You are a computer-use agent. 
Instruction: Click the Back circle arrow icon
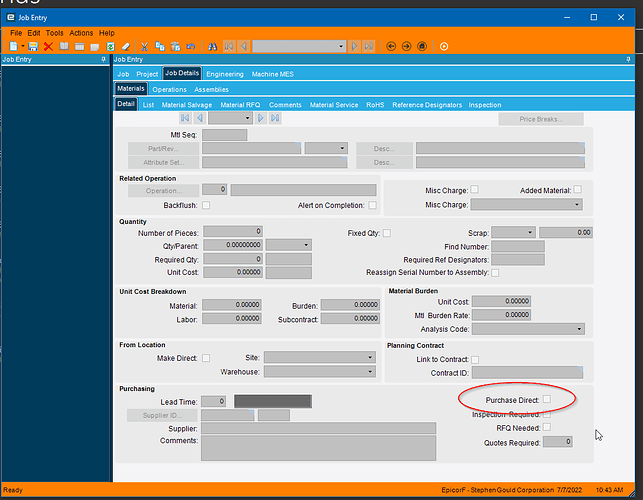(391, 46)
